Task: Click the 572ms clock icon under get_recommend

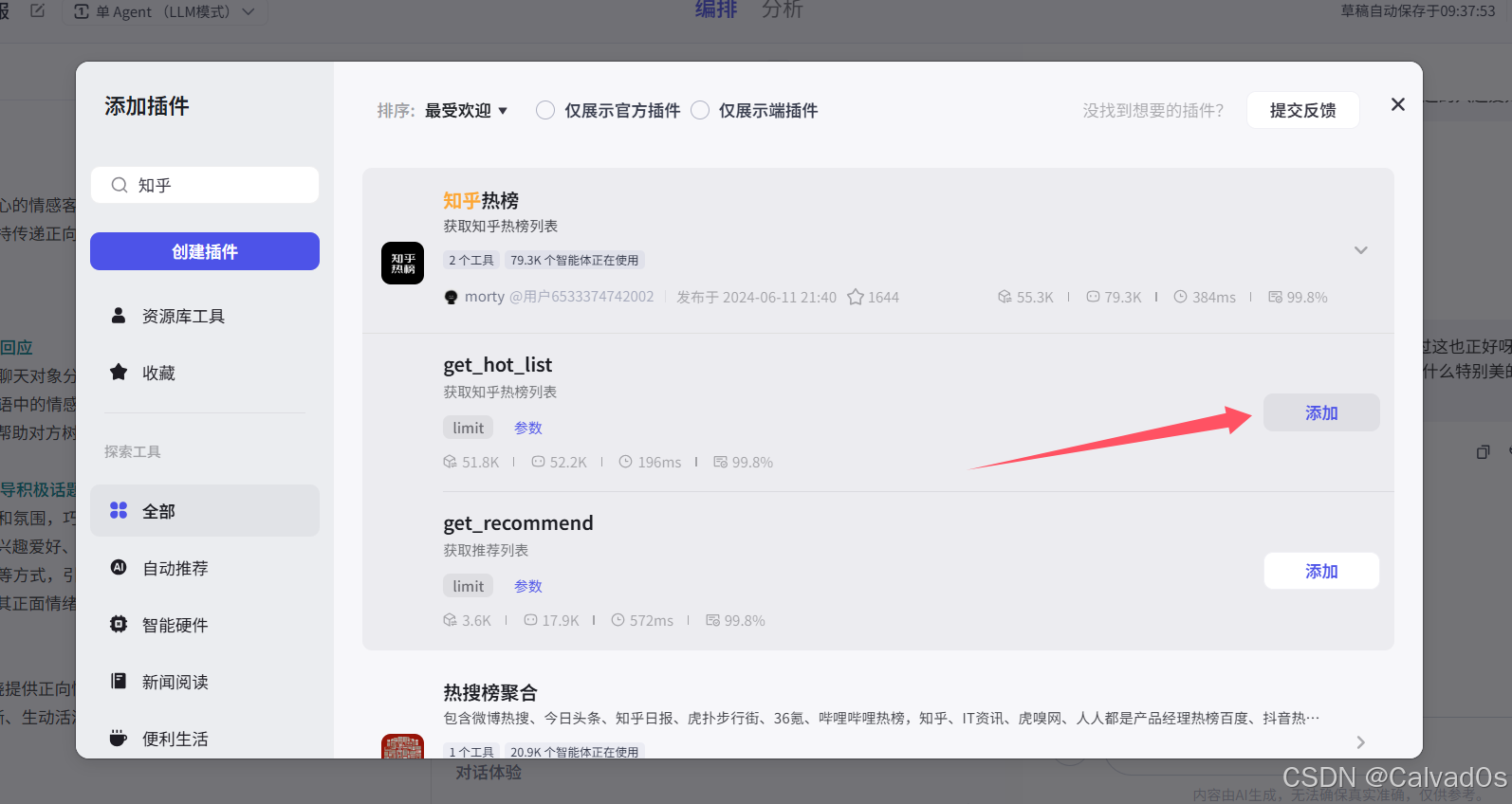Action: click(x=618, y=620)
